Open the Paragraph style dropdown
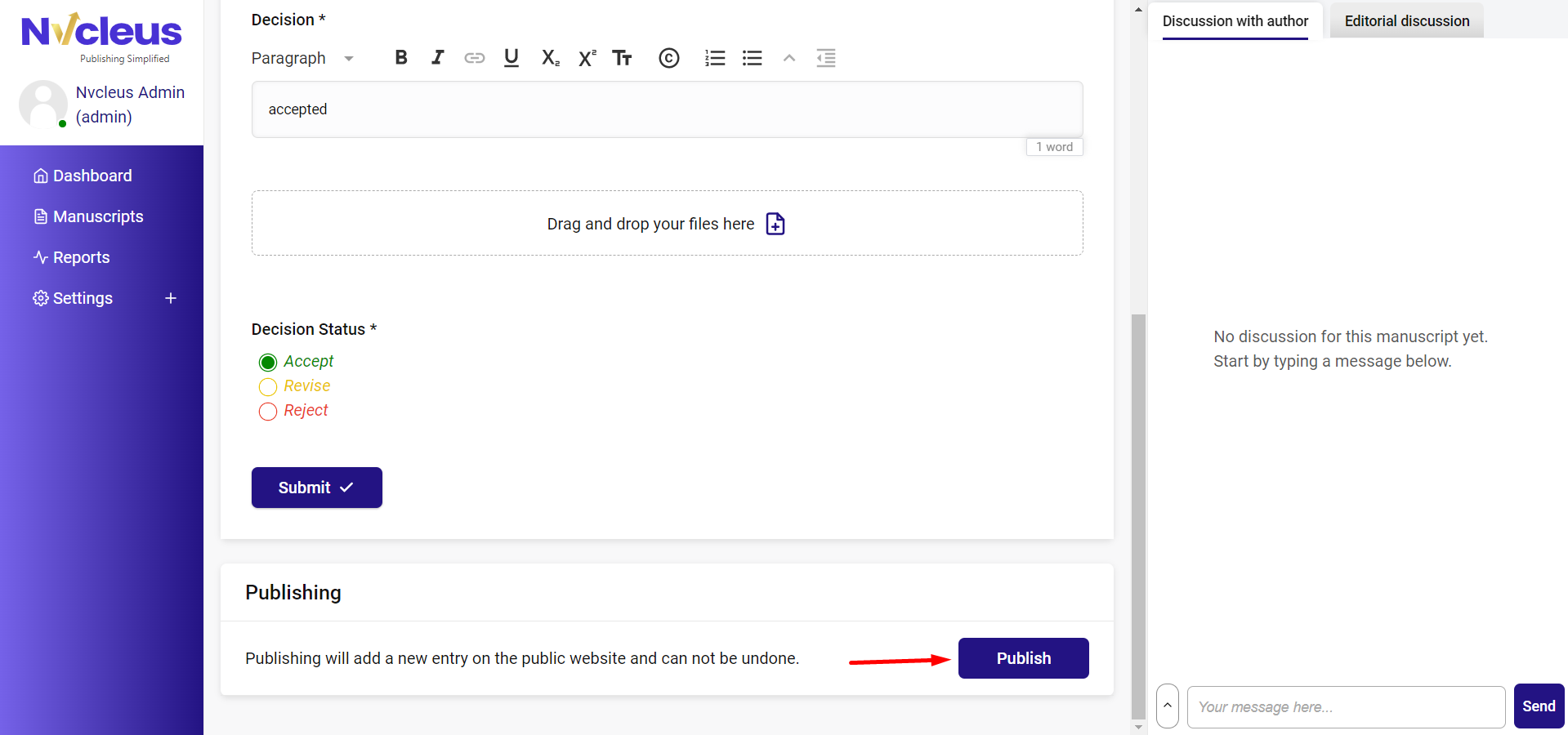Screen dimensions: 1568x735 click(302, 58)
